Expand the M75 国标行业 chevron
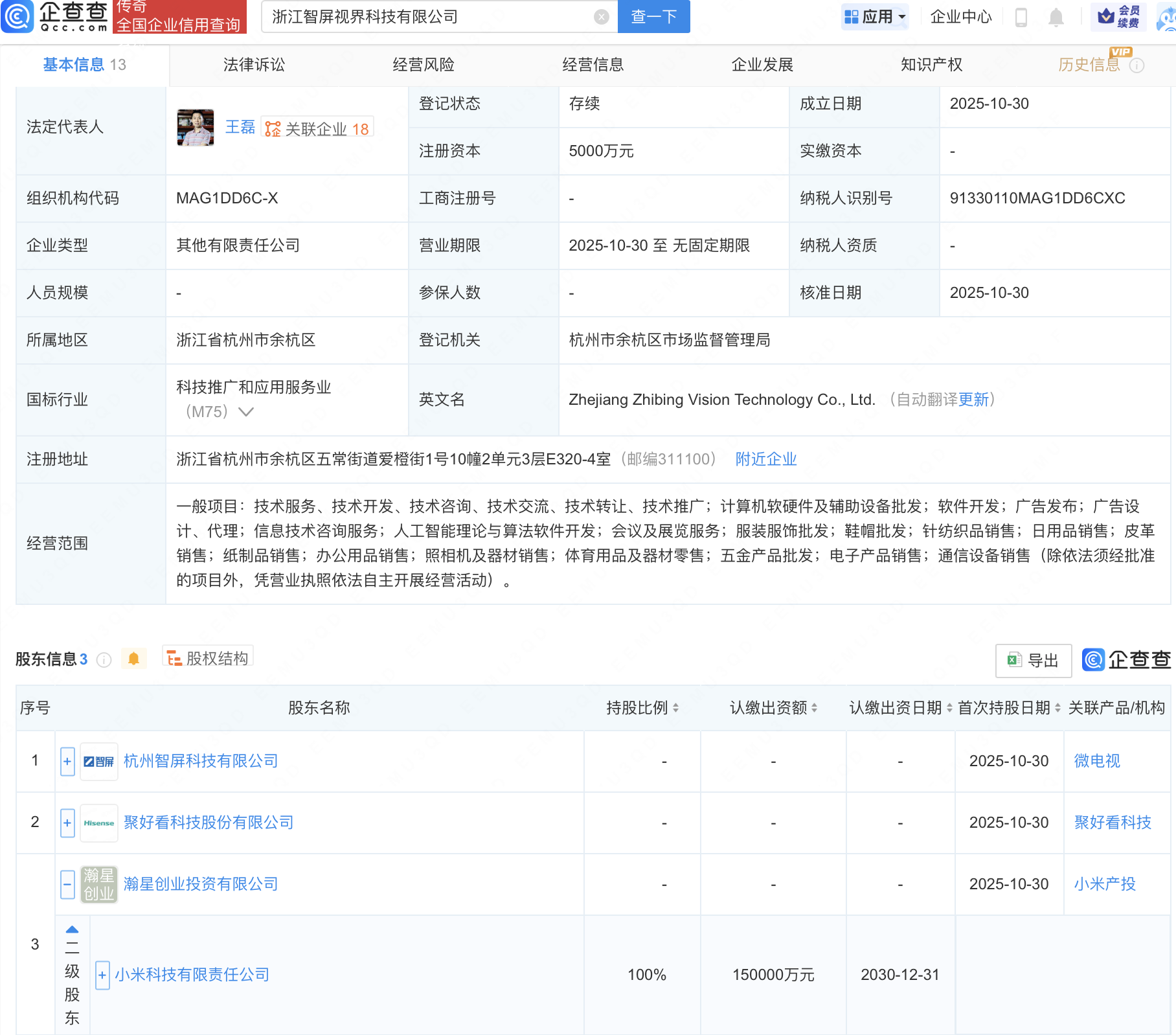Screen dimensions: 1176x1035 246,411
